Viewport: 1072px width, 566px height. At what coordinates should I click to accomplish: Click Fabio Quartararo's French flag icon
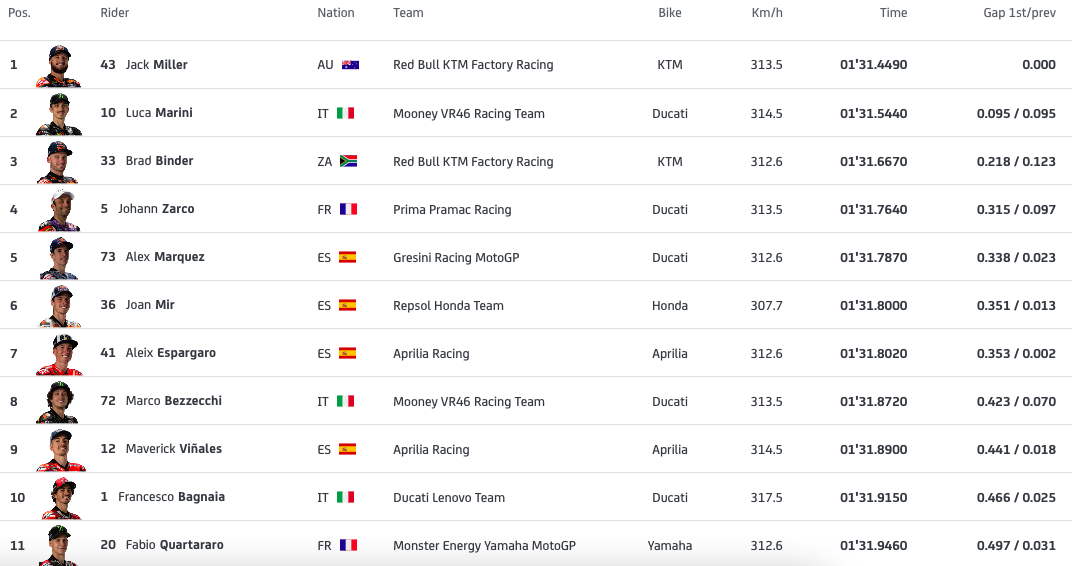click(x=348, y=545)
